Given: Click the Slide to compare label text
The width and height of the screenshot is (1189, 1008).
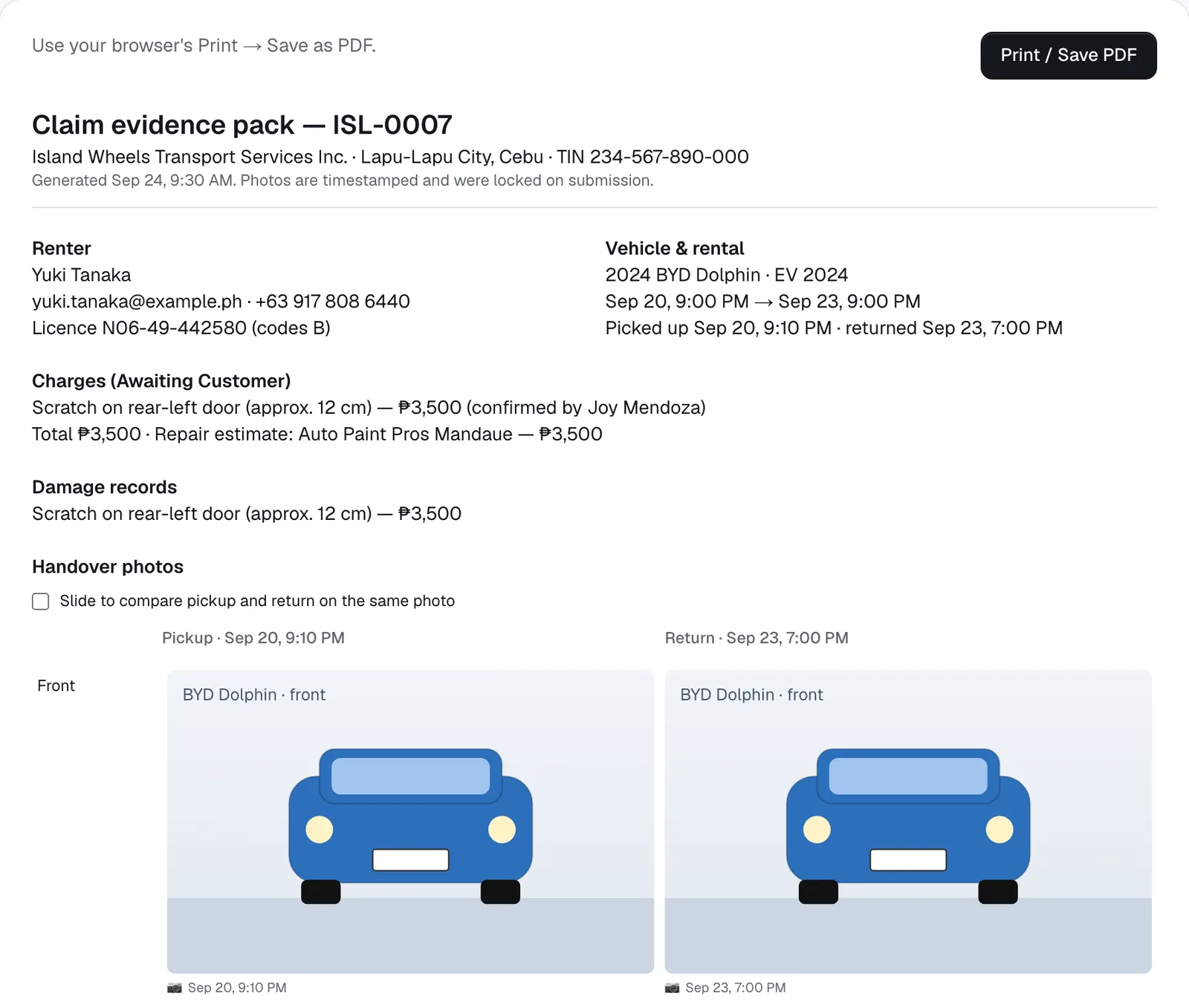Looking at the screenshot, I should [257, 601].
